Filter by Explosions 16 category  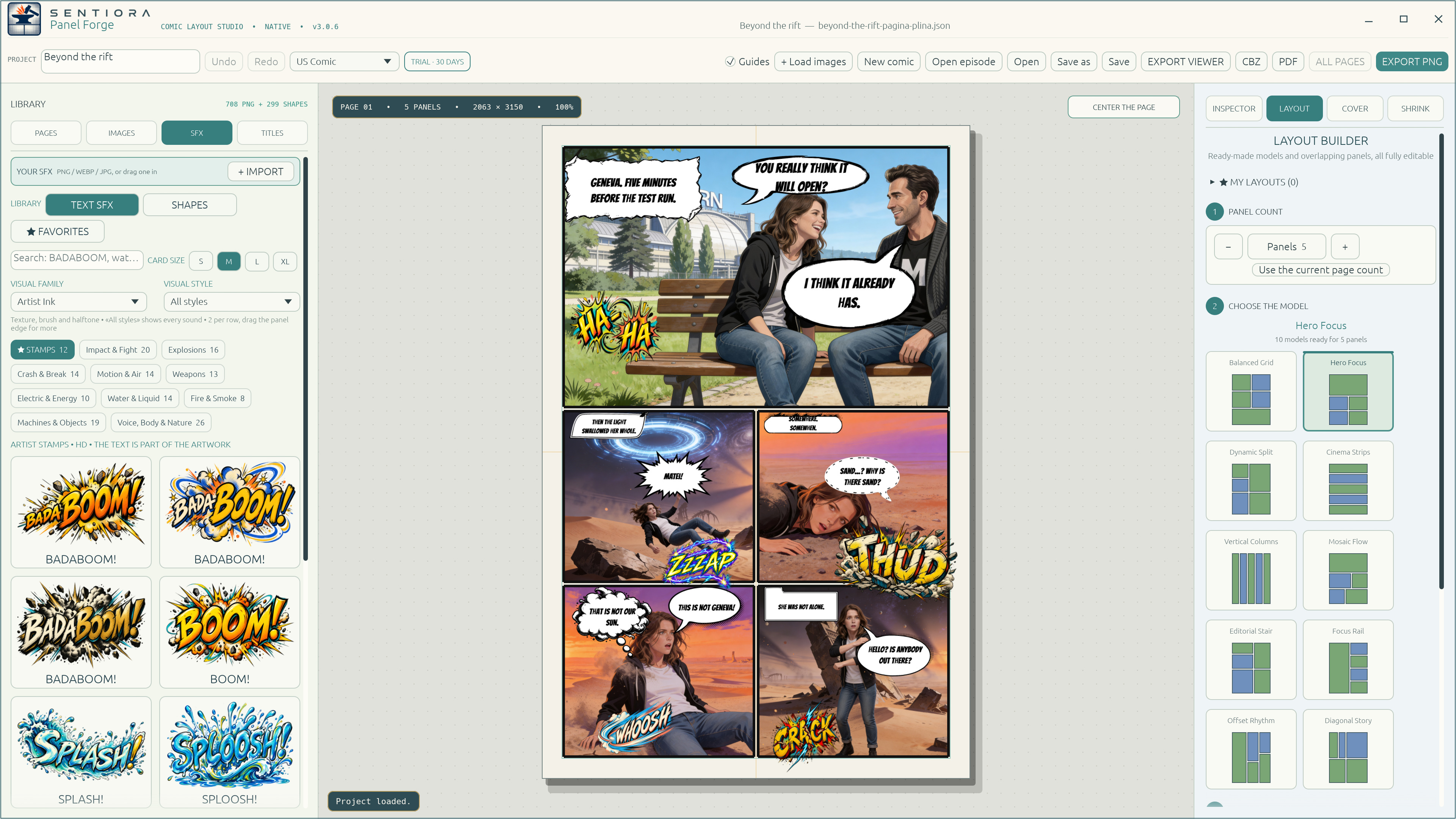pyautogui.click(x=193, y=350)
